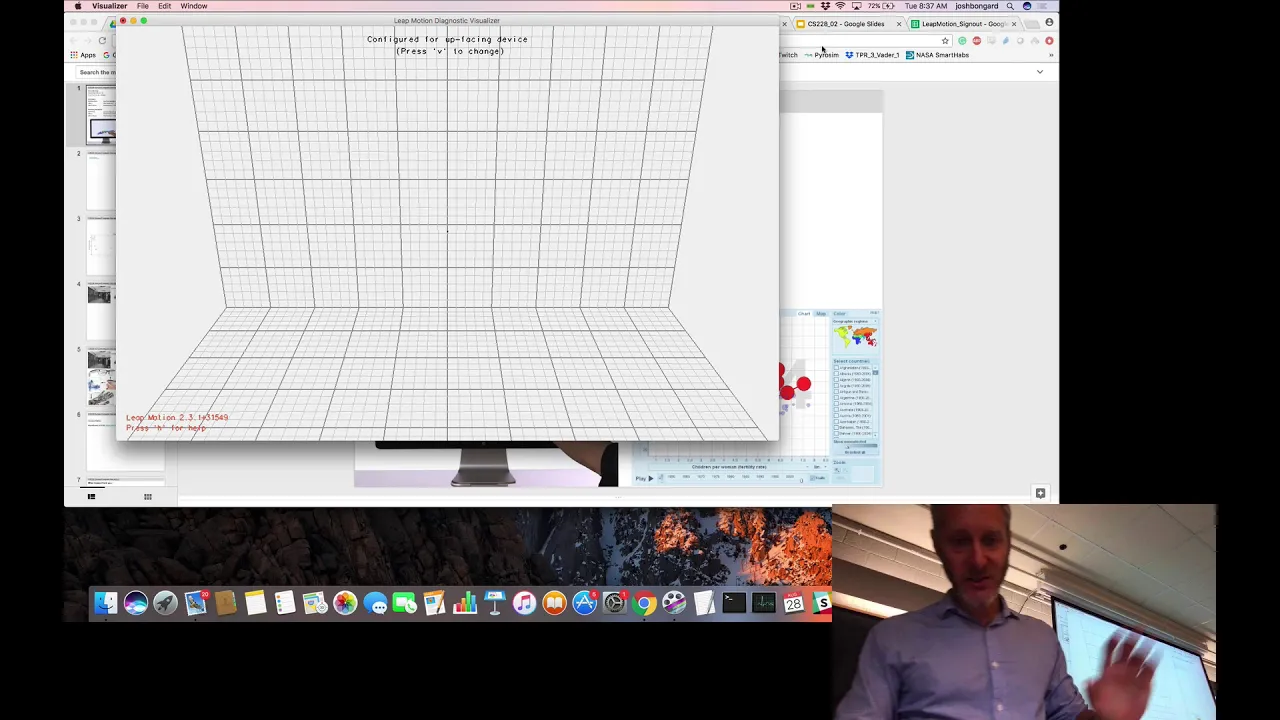Open the Mail stamp icon with badge

[x=196, y=603]
